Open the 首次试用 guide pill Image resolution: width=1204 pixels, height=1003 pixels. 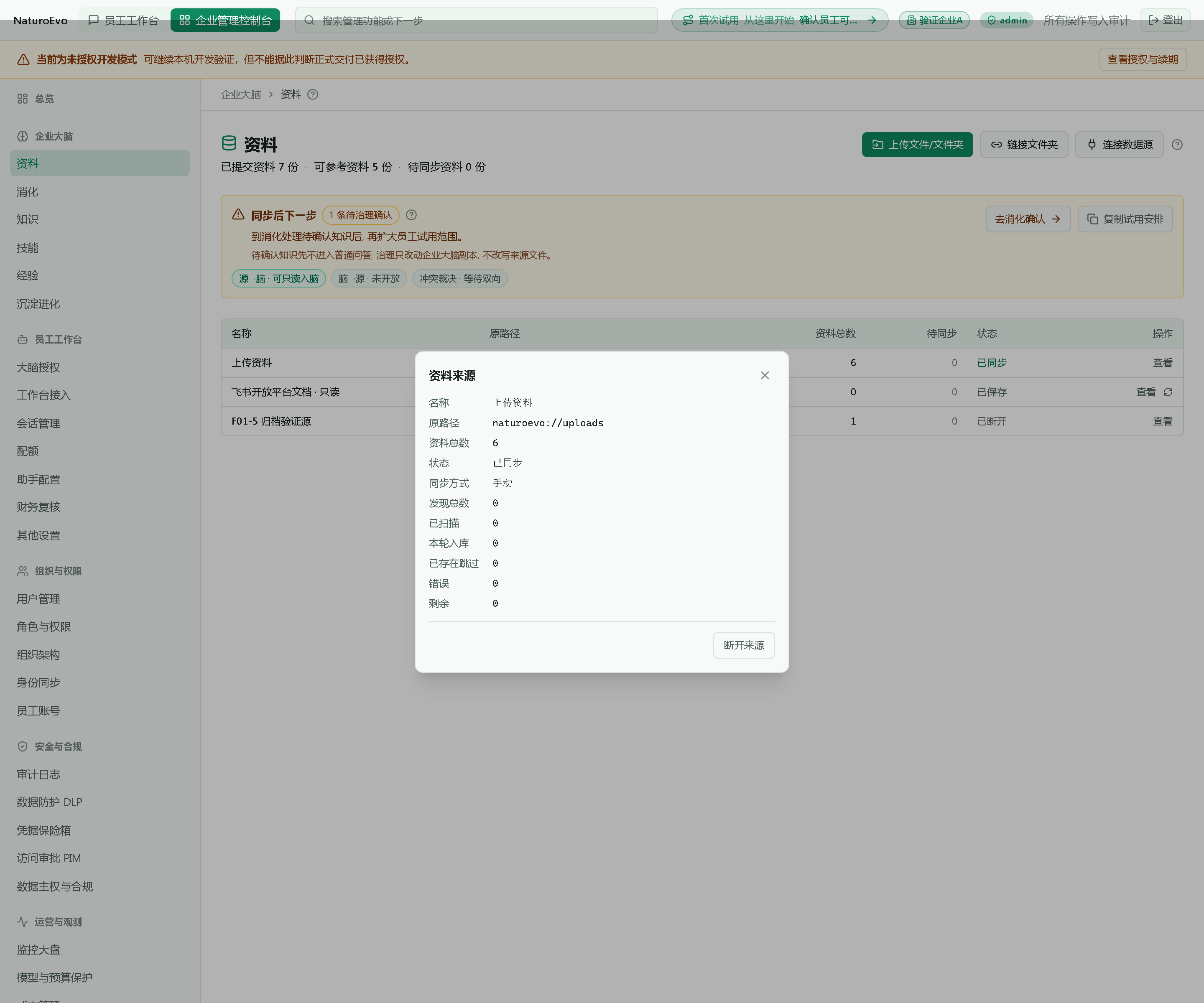pos(779,20)
